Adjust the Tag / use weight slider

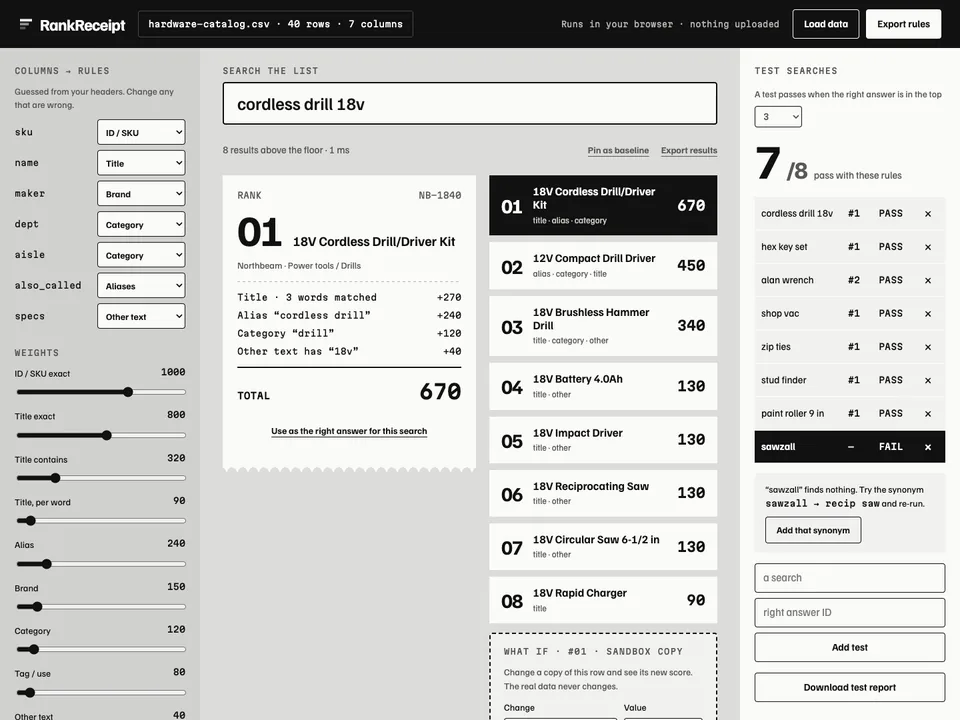coord(101,692)
